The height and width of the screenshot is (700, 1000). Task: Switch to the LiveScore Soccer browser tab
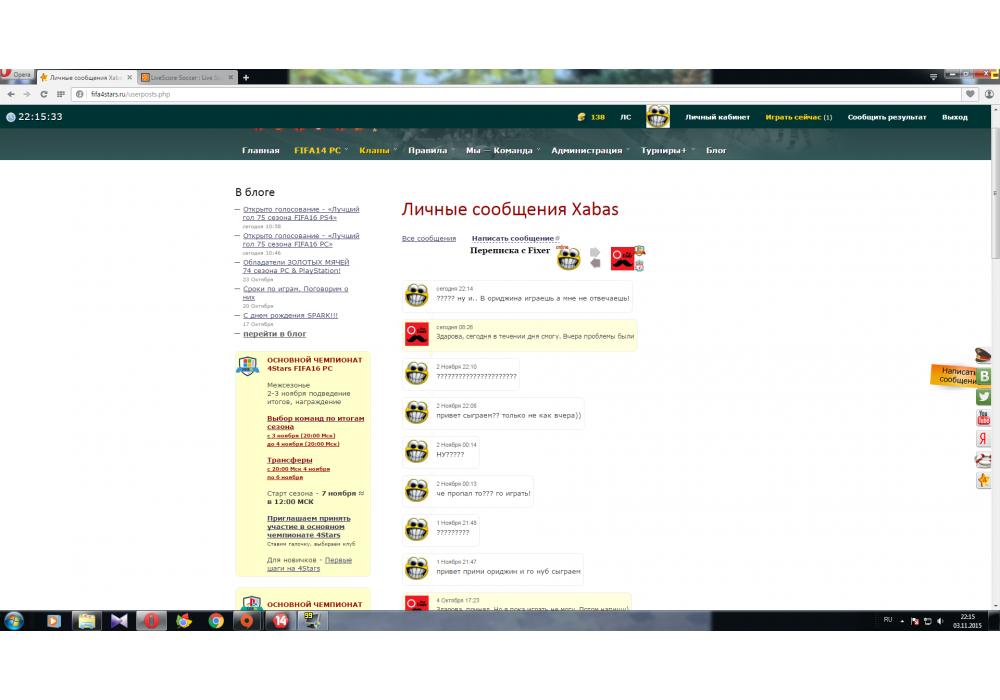184,77
